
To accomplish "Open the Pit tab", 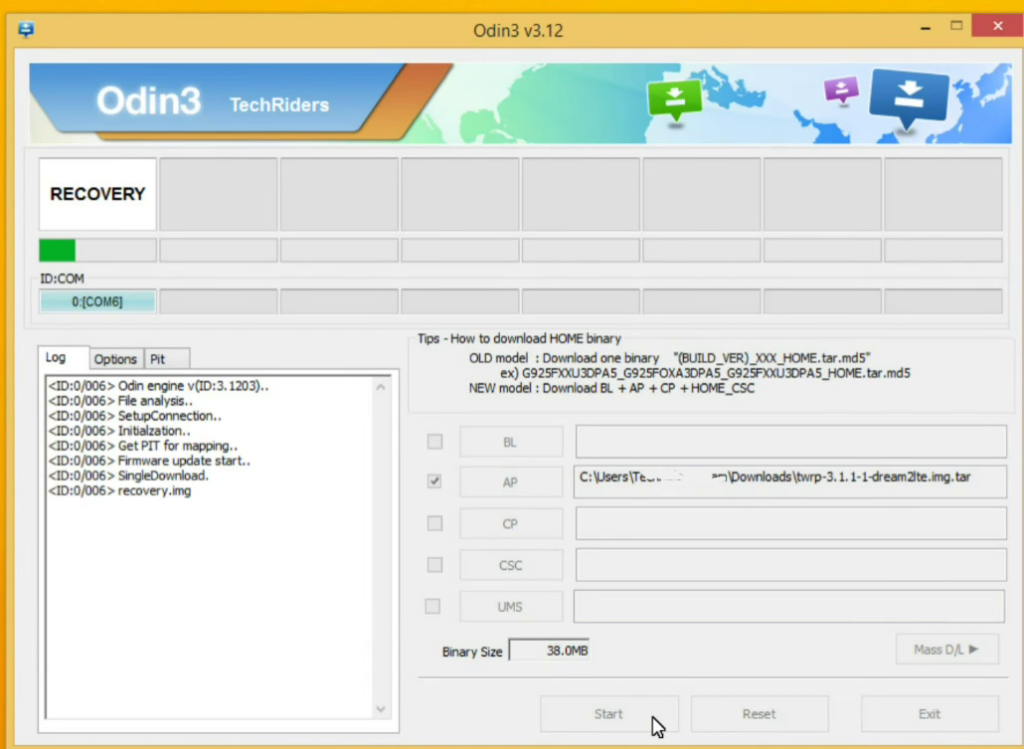I will pyautogui.click(x=167, y=359).
